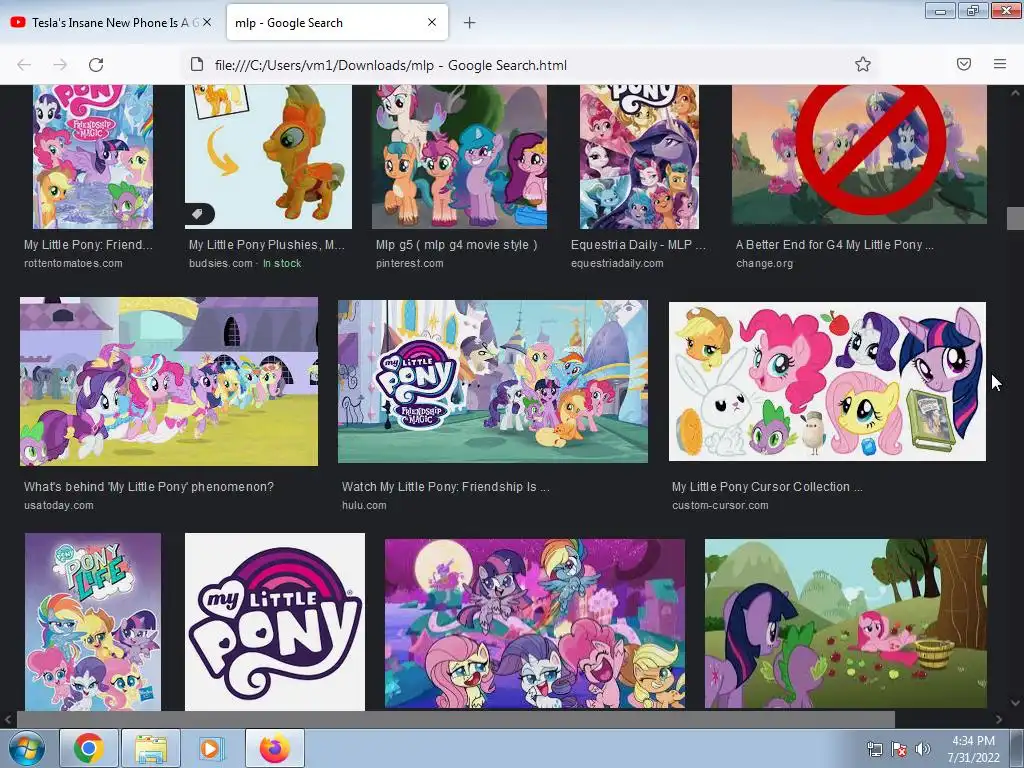Click the hulu.com source text
Screen dimensions: 1024x768
pos(364,505)
